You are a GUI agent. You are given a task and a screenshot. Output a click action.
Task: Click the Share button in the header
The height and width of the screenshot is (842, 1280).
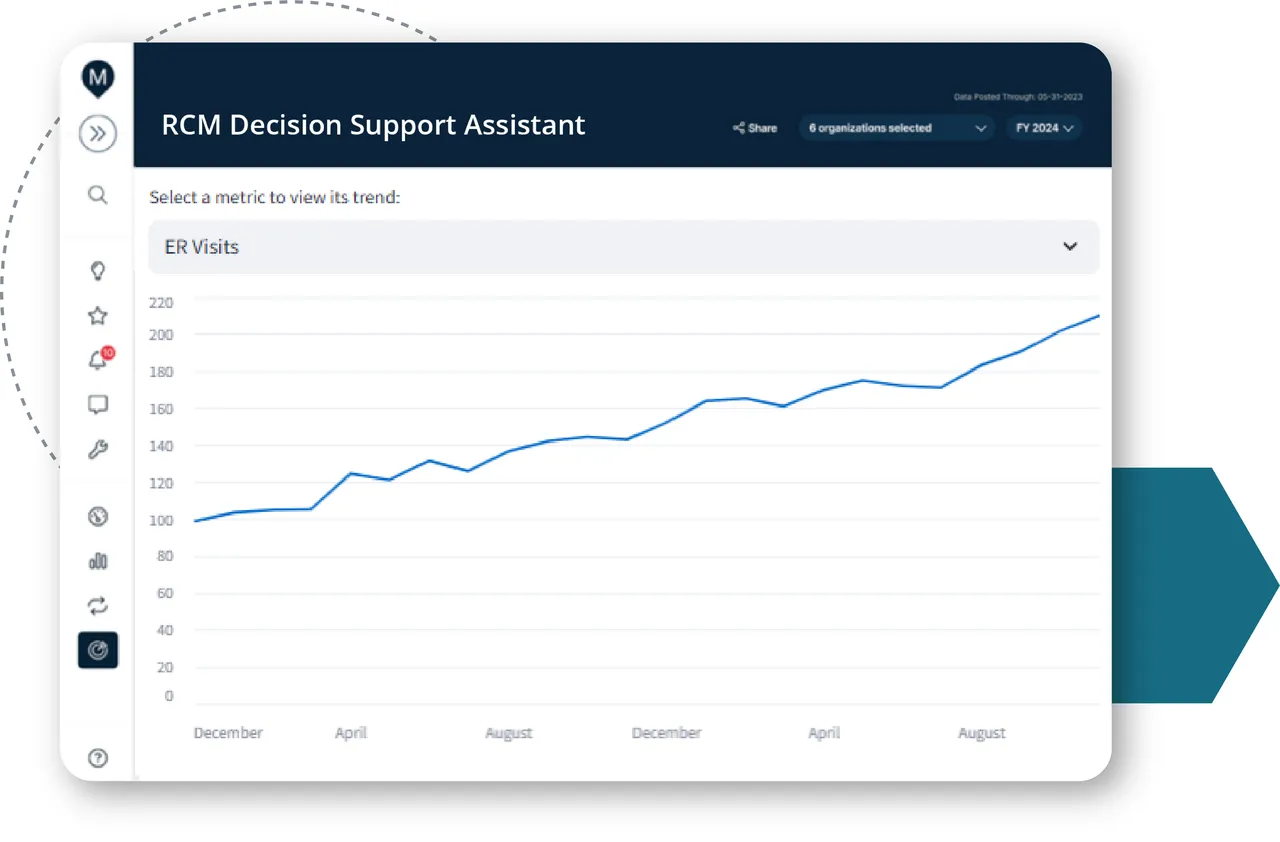pos(755,128)
